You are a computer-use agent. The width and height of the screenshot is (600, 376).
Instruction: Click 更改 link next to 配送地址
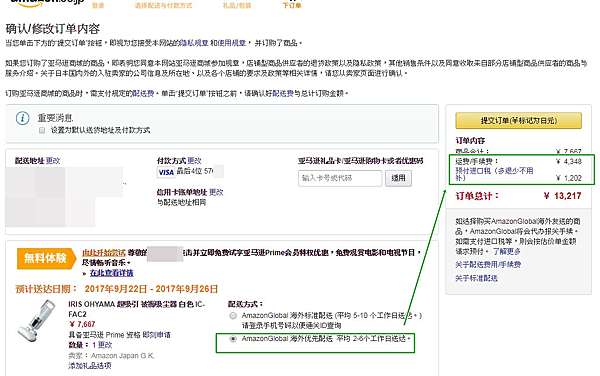pos(53,161)
